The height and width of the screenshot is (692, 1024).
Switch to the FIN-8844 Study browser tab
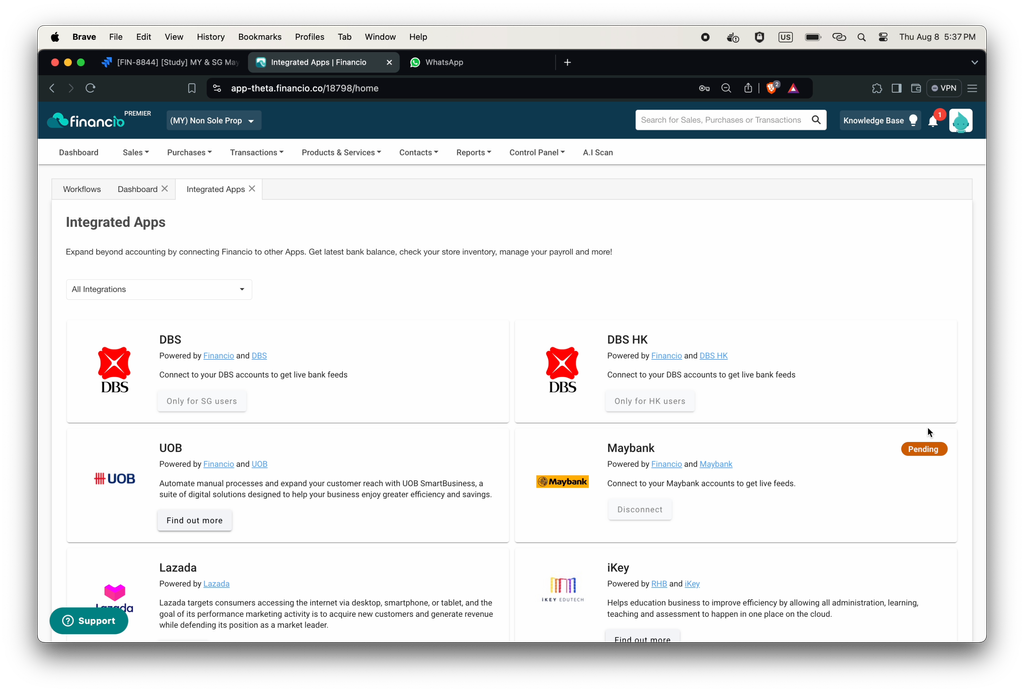tap(171, 63)
